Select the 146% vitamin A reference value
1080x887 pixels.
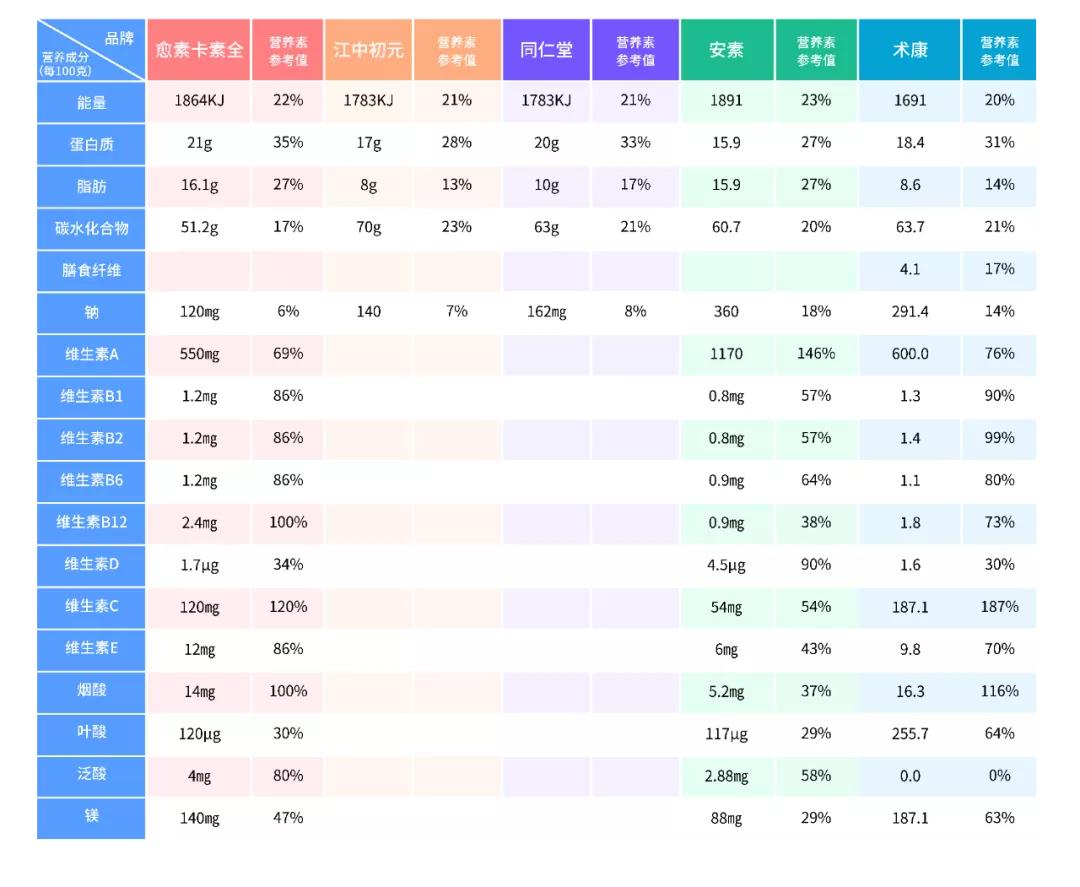pyautogui.click(x=816, y=353)
